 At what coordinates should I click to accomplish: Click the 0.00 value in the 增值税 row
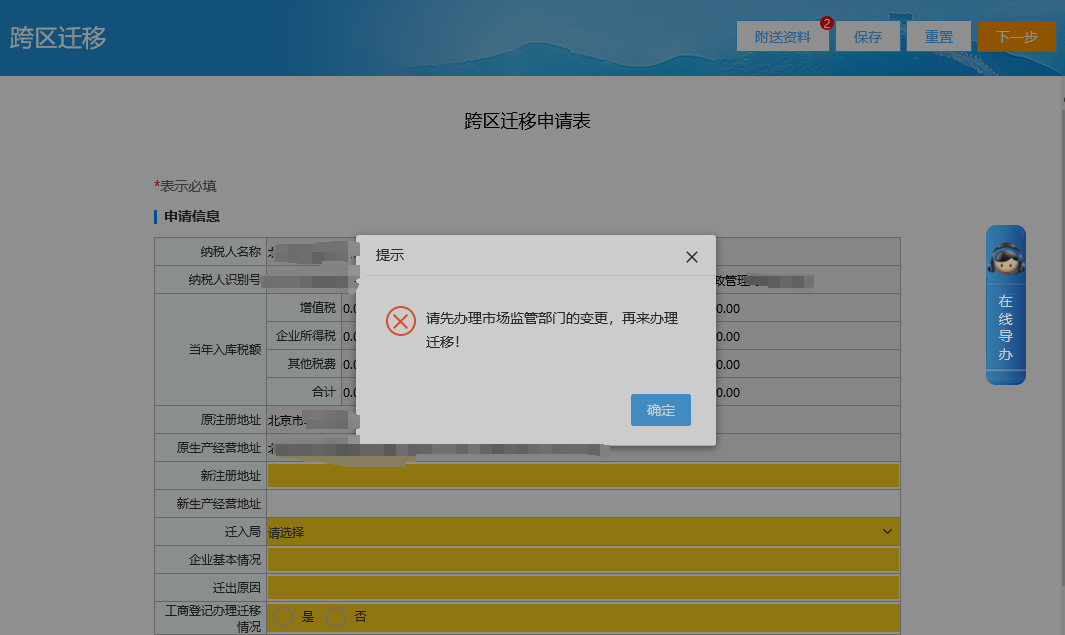point(727,308)
